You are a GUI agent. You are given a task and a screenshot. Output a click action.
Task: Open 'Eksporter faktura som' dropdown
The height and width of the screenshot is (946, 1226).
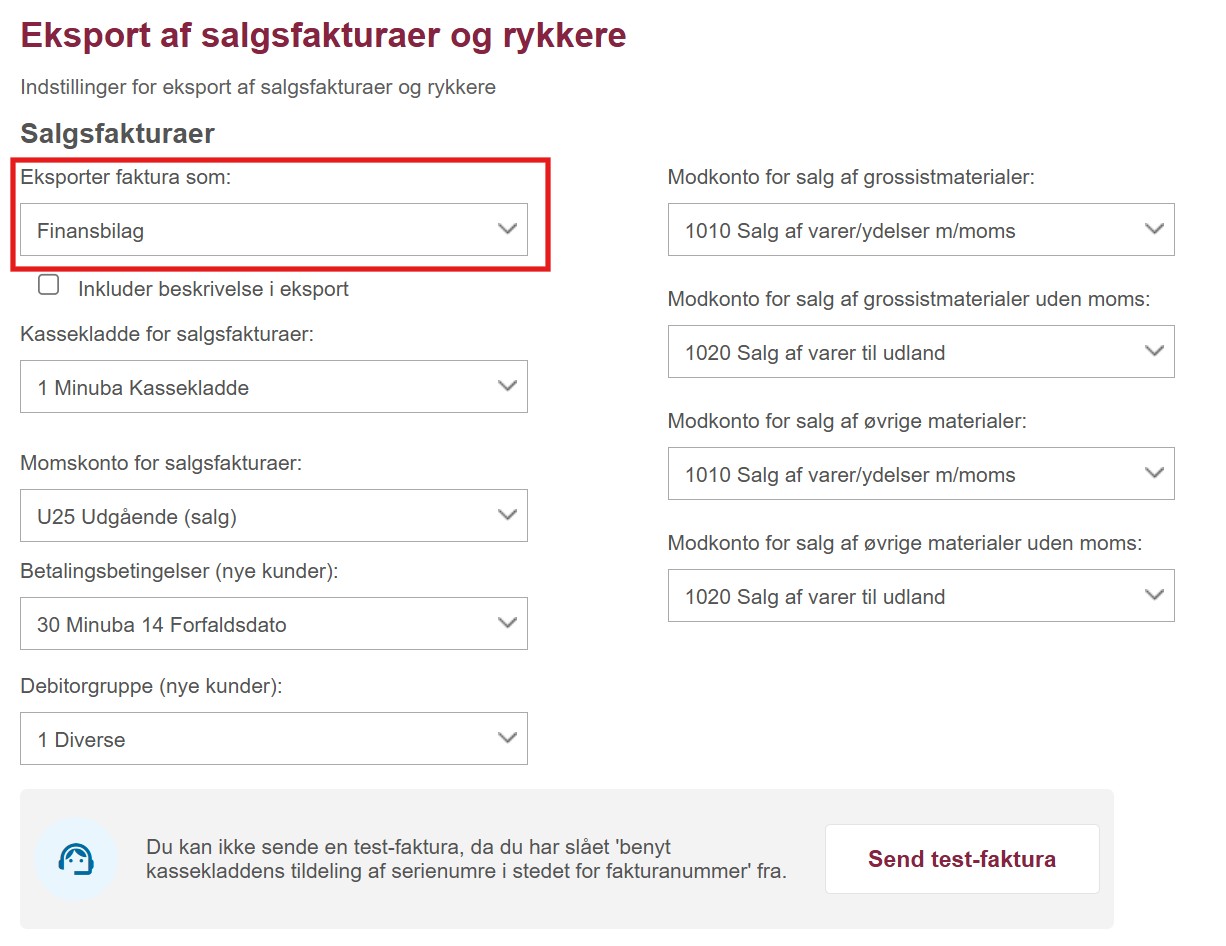(273, 230)
